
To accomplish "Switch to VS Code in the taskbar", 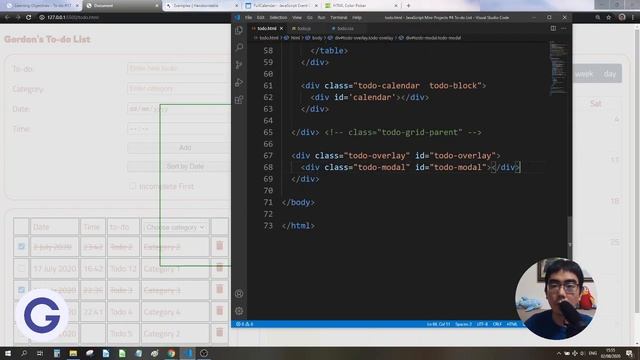I will (x=187, y=353).
